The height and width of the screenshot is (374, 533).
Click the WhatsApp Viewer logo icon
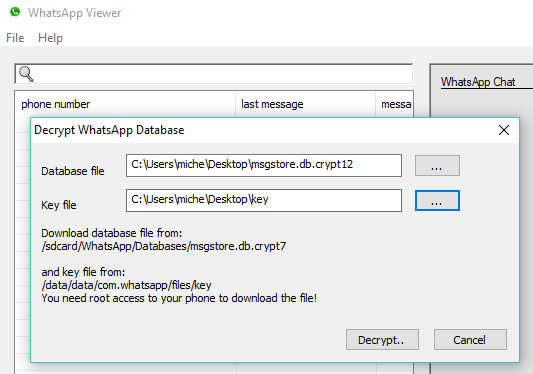click(15, 12)
